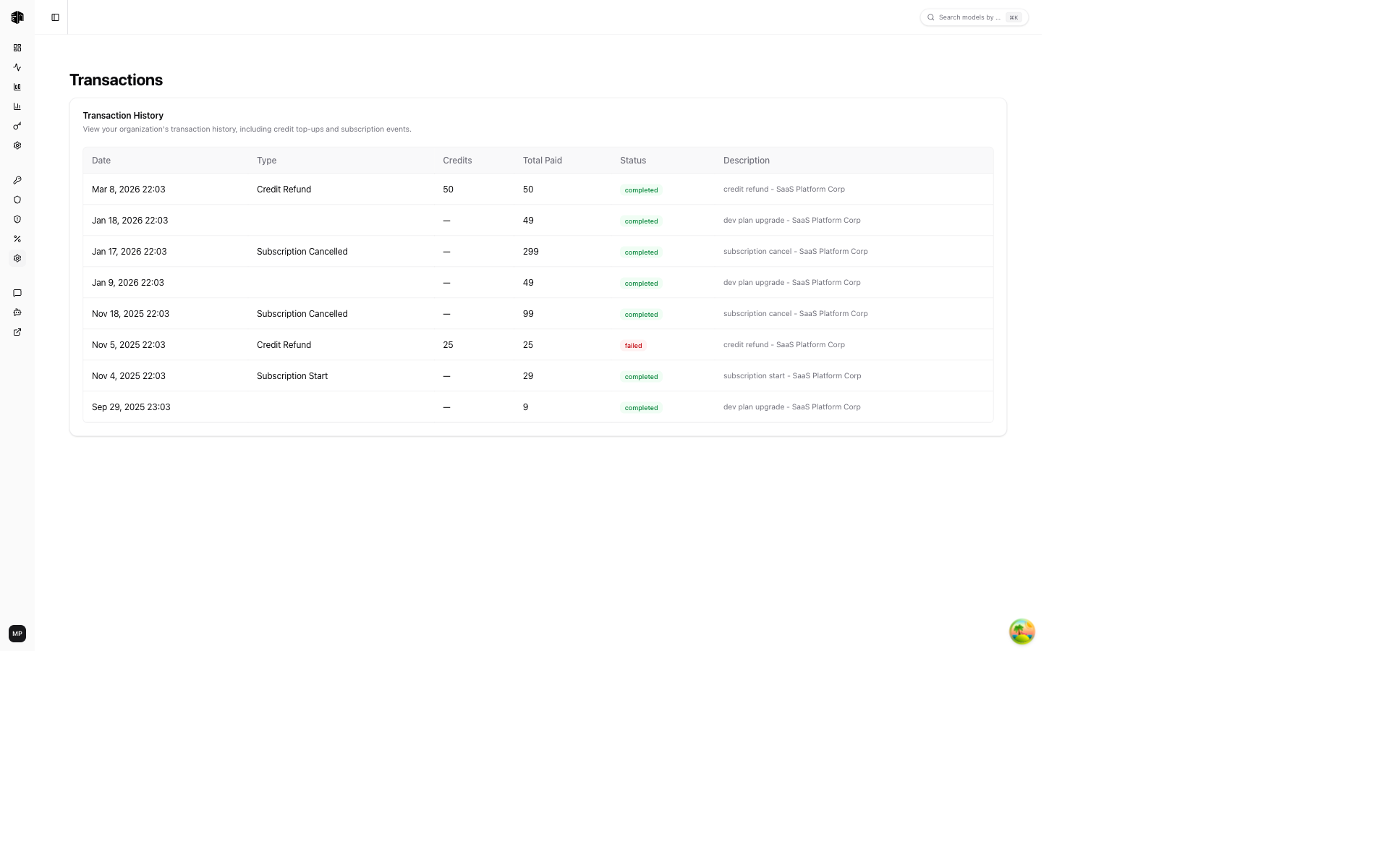This screenshot has width=1389, height=868.
Task: Click the Total Paid column header
Action: (542, 161)
